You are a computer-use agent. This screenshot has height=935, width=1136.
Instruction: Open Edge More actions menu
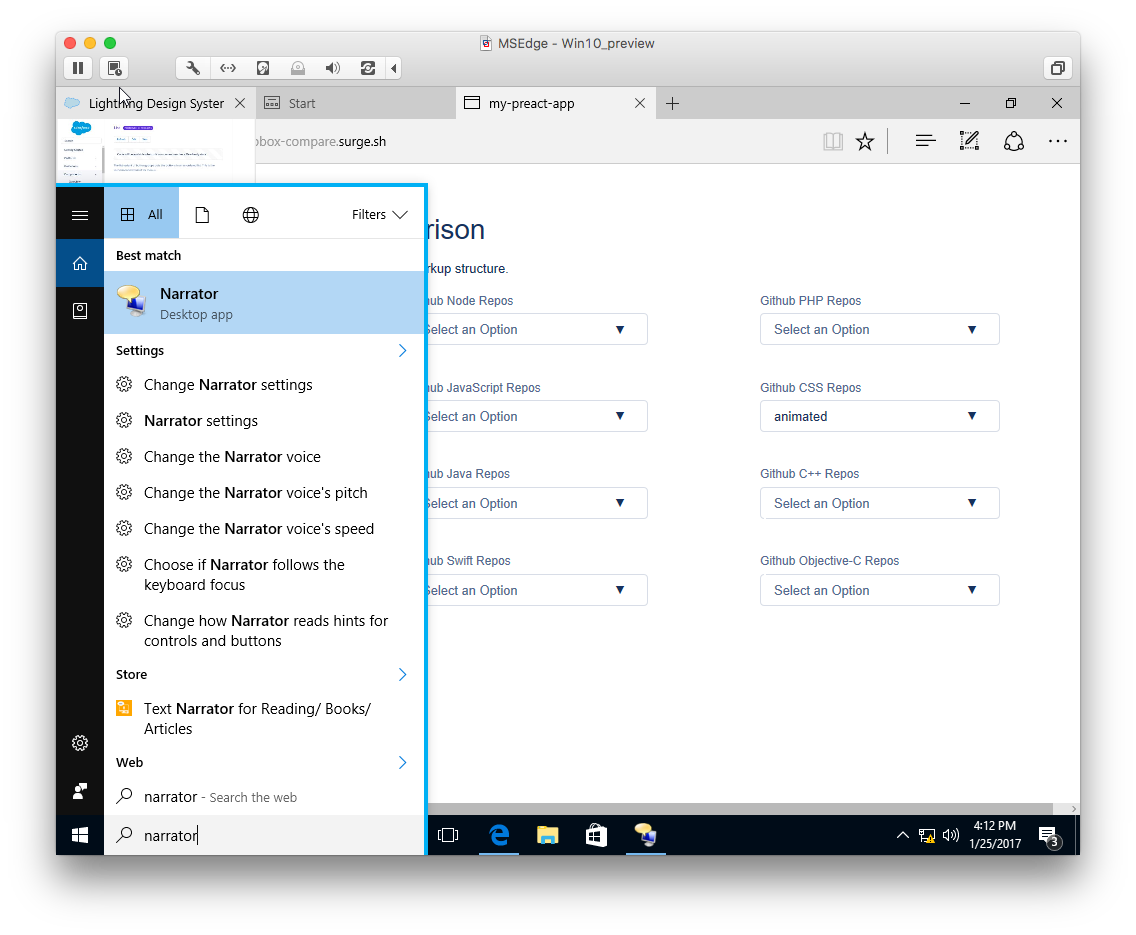pyautogui.click(x=1058, y=141)
